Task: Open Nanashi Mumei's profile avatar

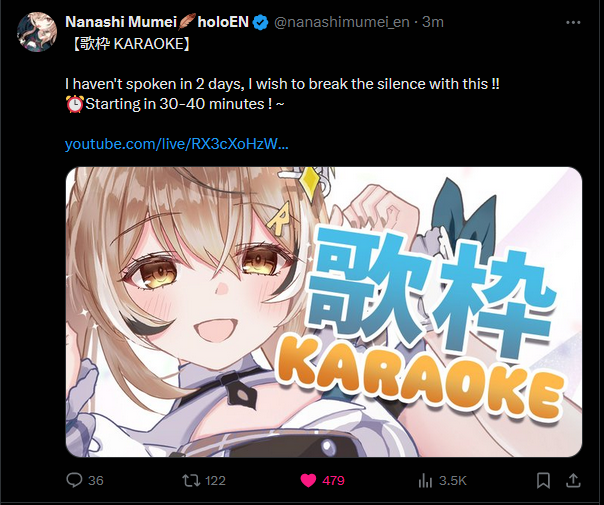Action: pos(37,32)
